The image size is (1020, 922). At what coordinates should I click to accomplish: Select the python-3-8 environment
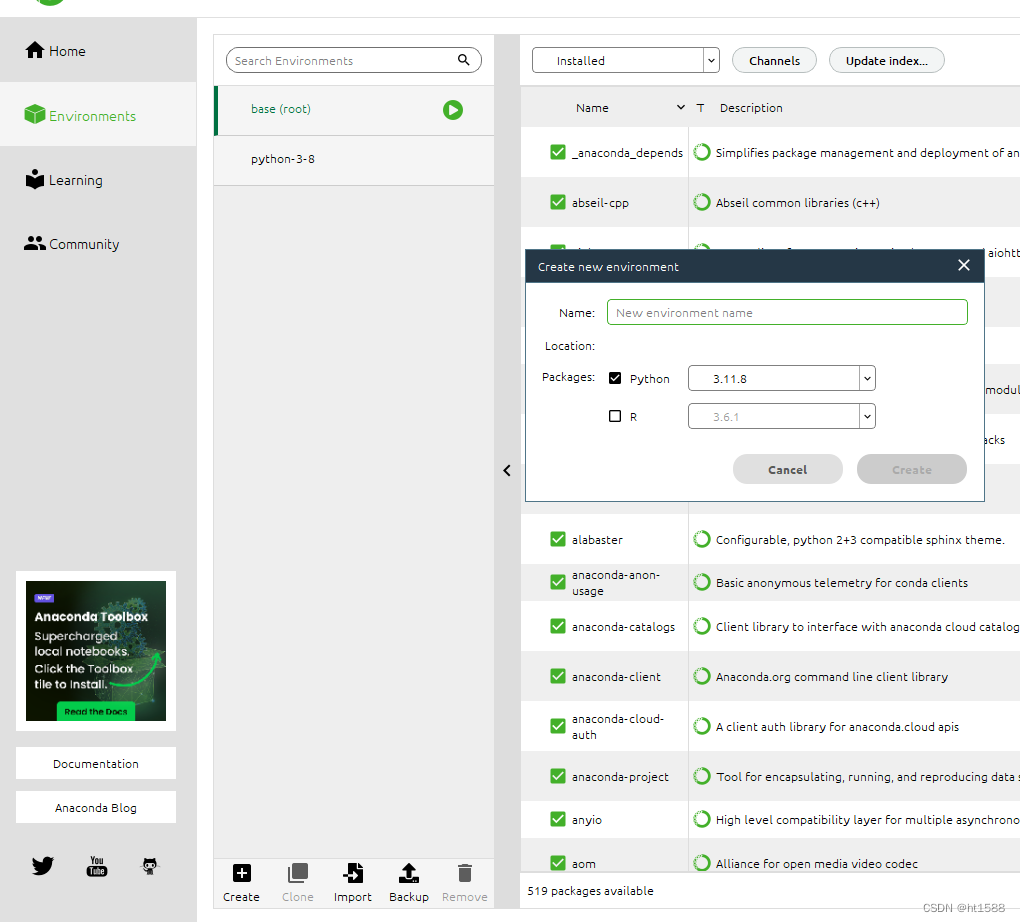354,160
